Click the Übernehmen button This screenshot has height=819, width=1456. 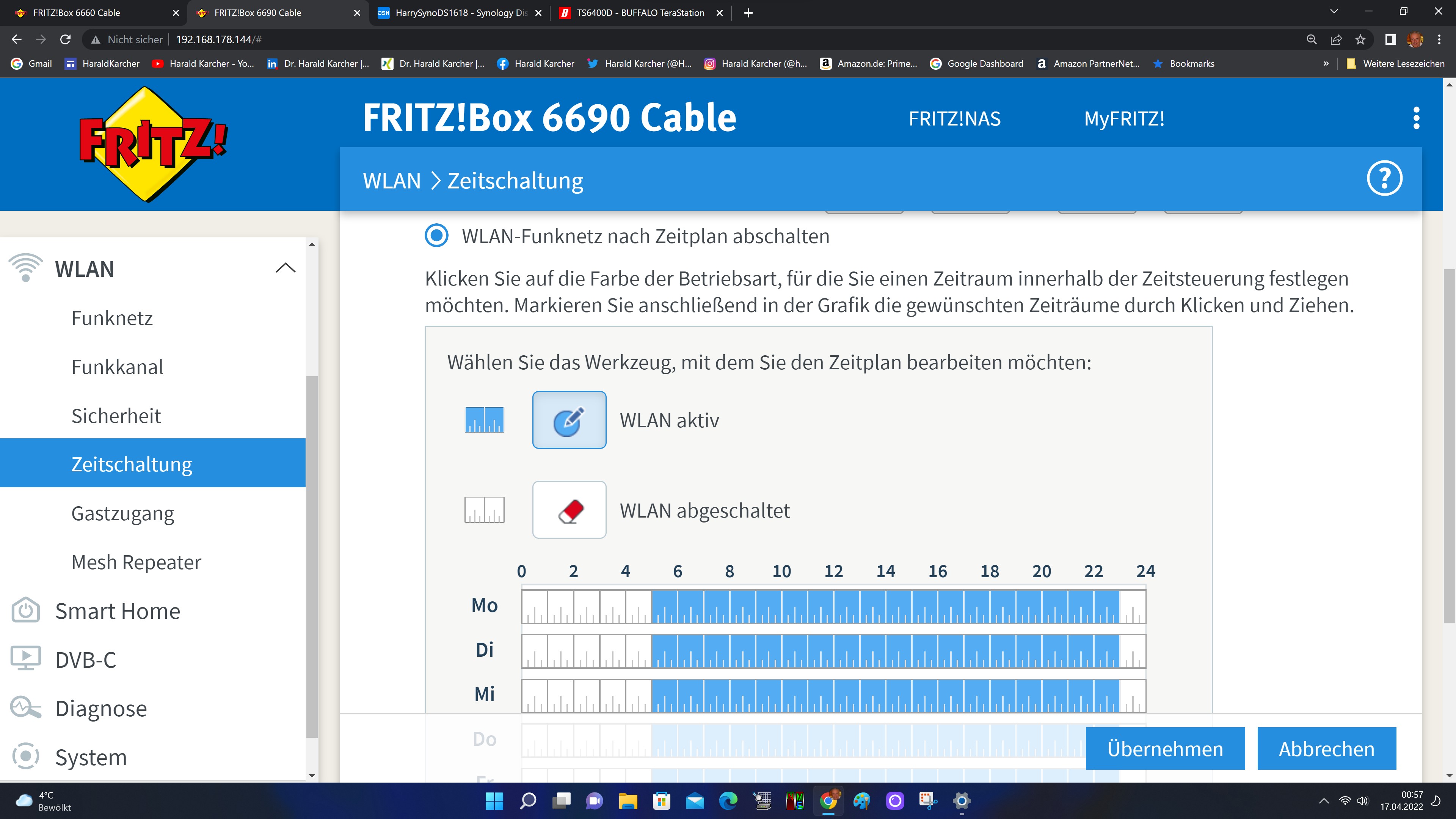click(x=1165, y=748)
